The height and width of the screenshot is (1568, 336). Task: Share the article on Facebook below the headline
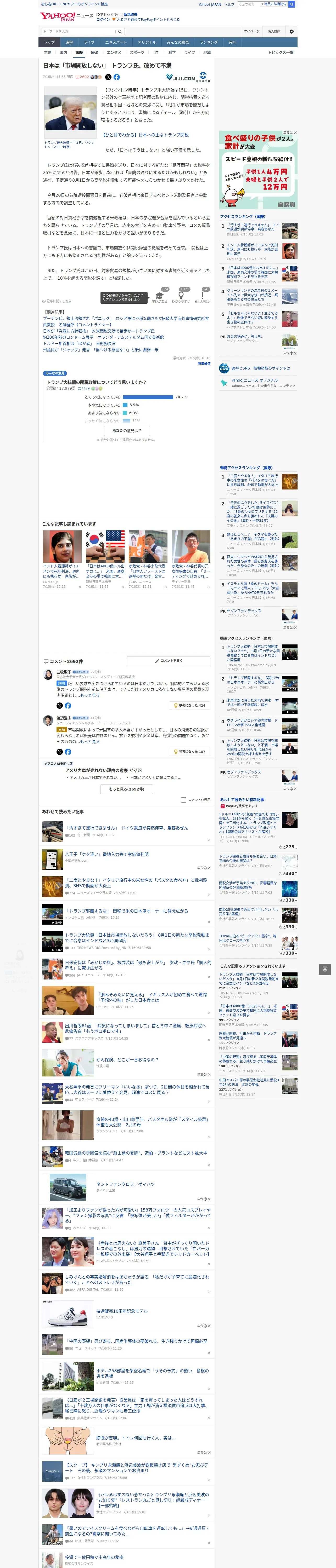[116, 77]
